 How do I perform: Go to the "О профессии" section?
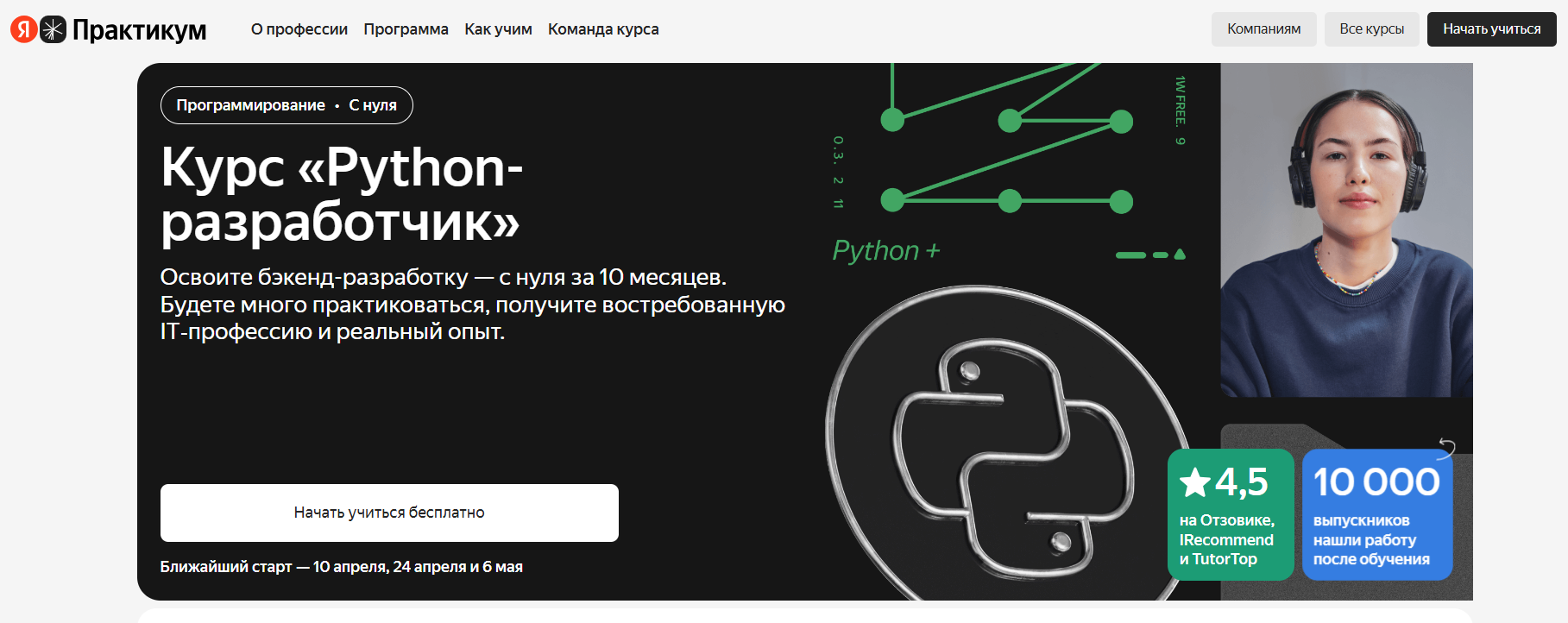(x=299, y=29)
